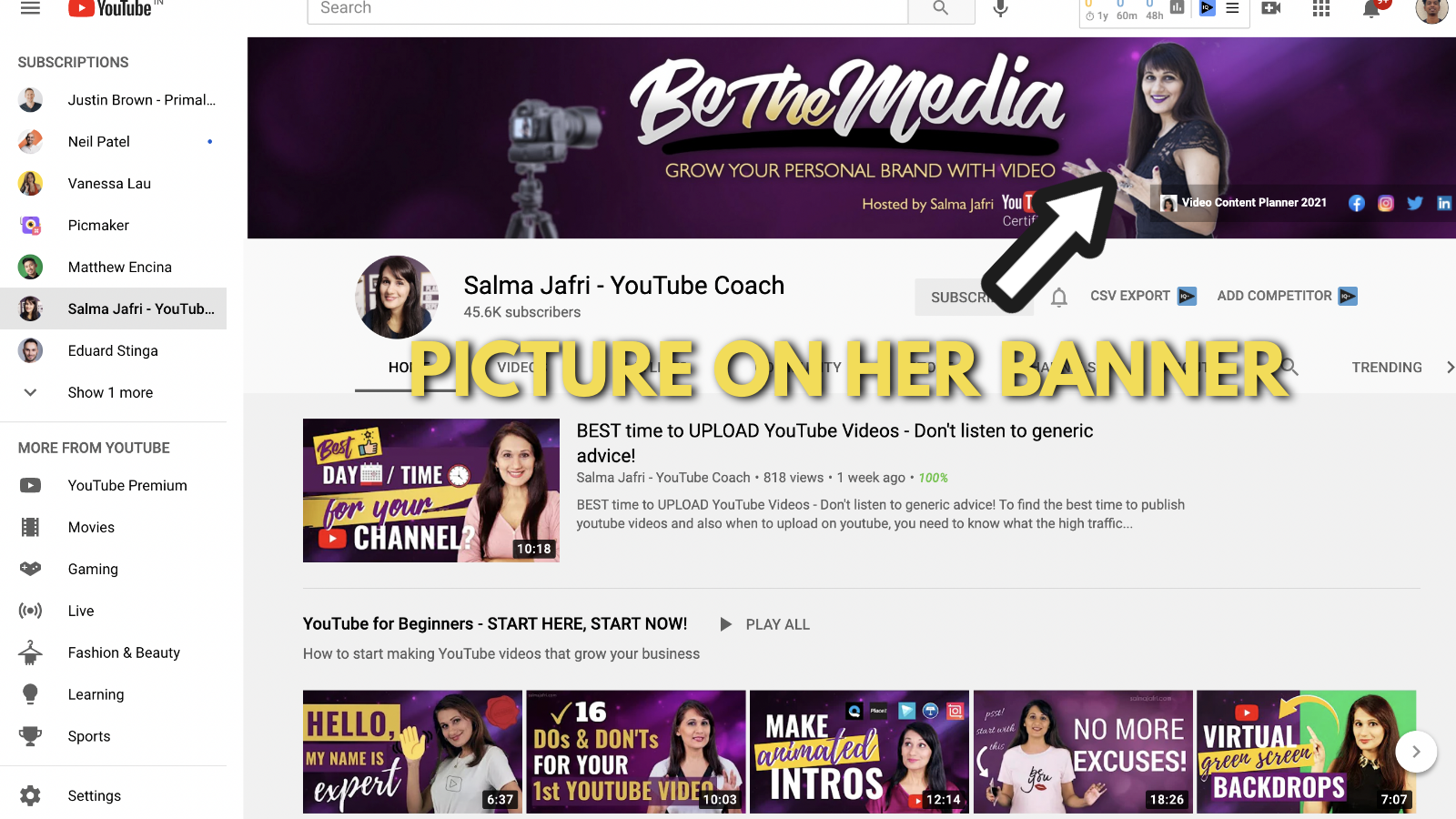Viewport: 1456px width, 819px height.
Task: Open the Facebook banner link
Action: pos(1357,203)
